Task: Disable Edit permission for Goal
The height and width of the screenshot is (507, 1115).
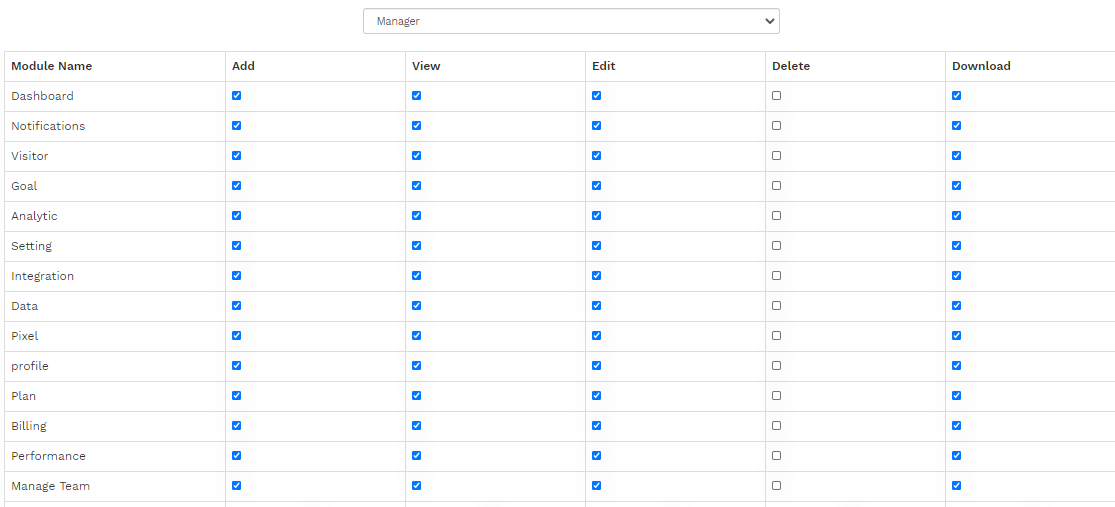Action: (597, 186)
